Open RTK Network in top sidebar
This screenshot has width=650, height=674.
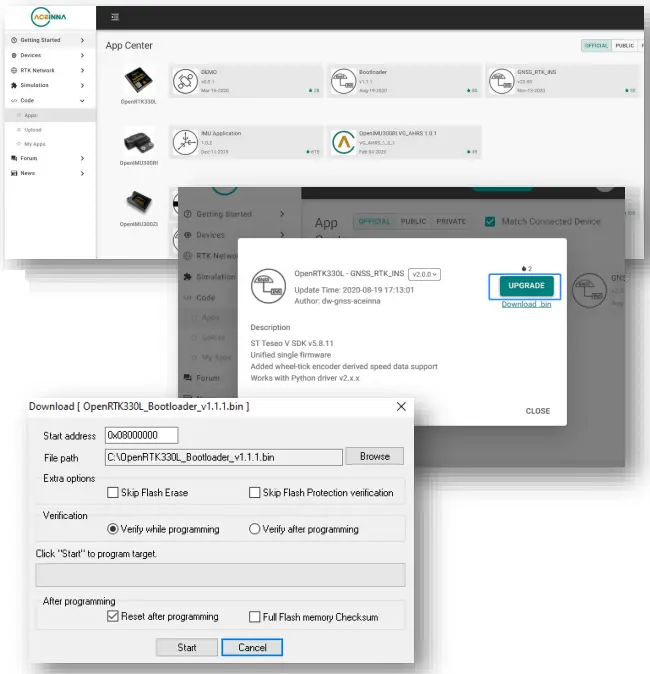click(37, 70)
